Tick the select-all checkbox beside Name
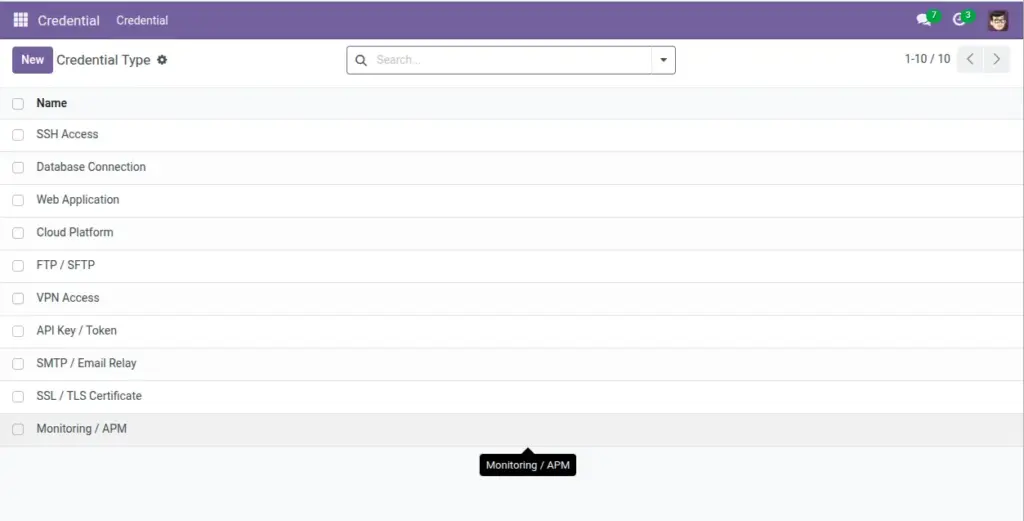 (x=18, y=103)
